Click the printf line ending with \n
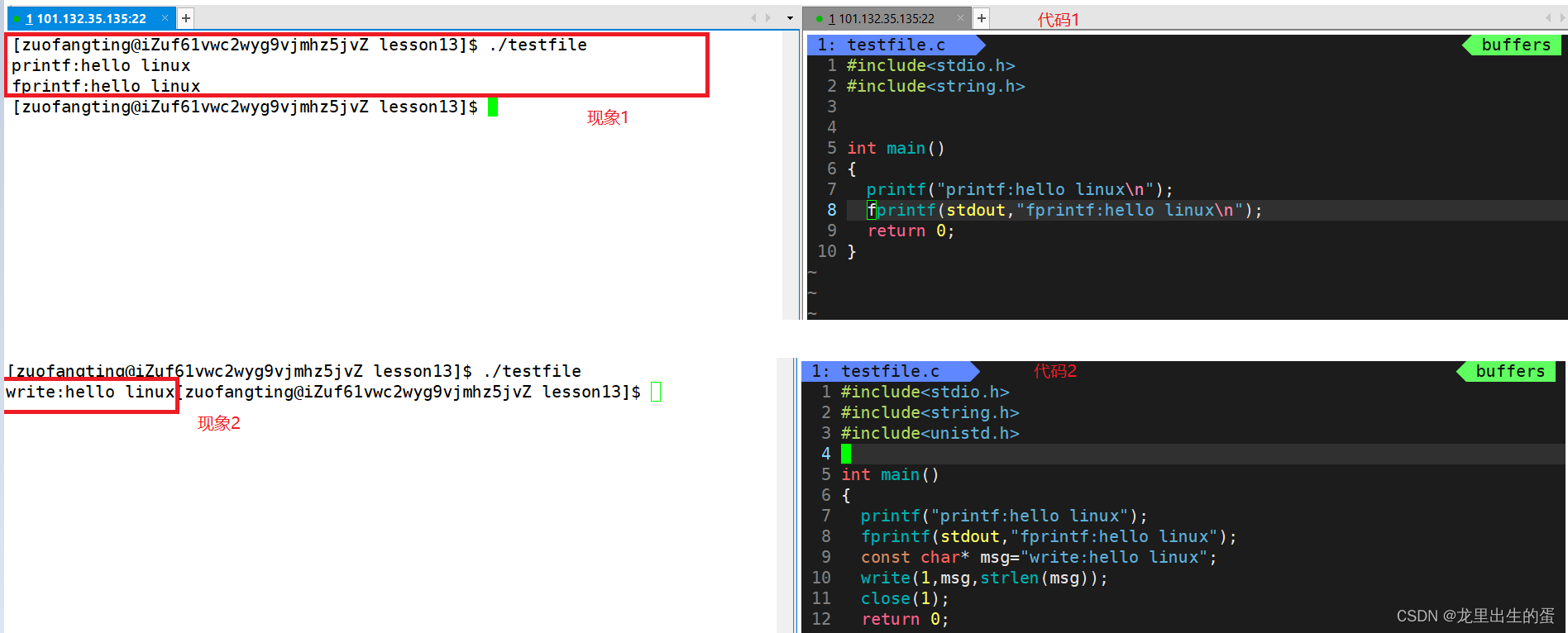The width and height of the screenshot is (1568, 633). tap(1020, 189)
